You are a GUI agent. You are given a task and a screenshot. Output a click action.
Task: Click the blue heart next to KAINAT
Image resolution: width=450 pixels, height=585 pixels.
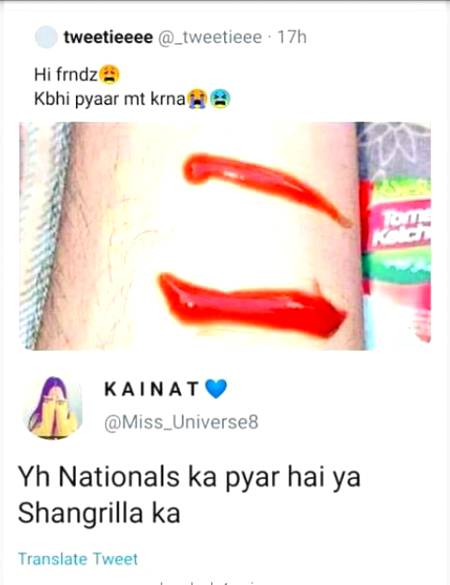(216, 389)
